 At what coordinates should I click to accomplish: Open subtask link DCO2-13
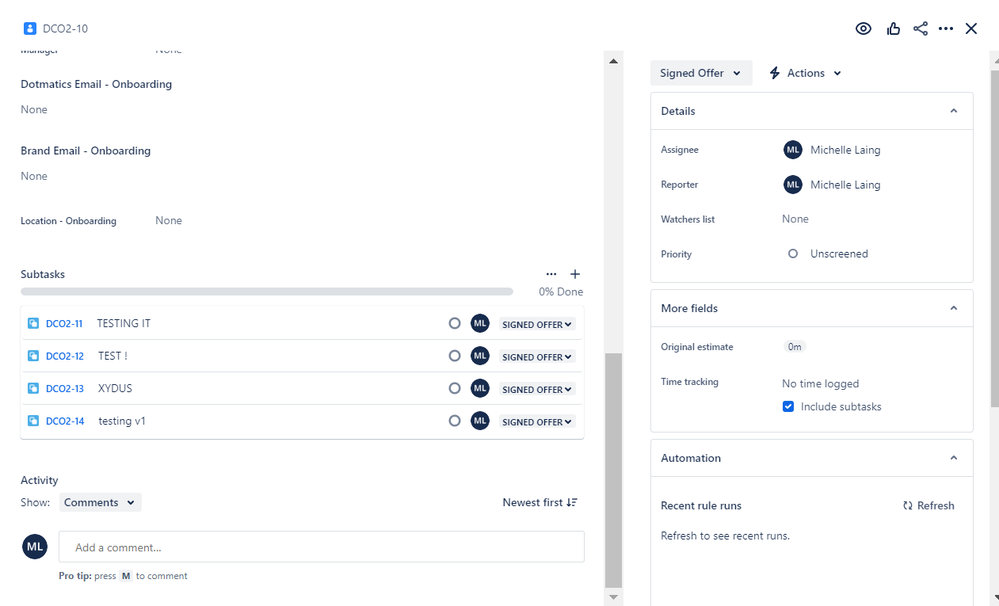point(65,389)
